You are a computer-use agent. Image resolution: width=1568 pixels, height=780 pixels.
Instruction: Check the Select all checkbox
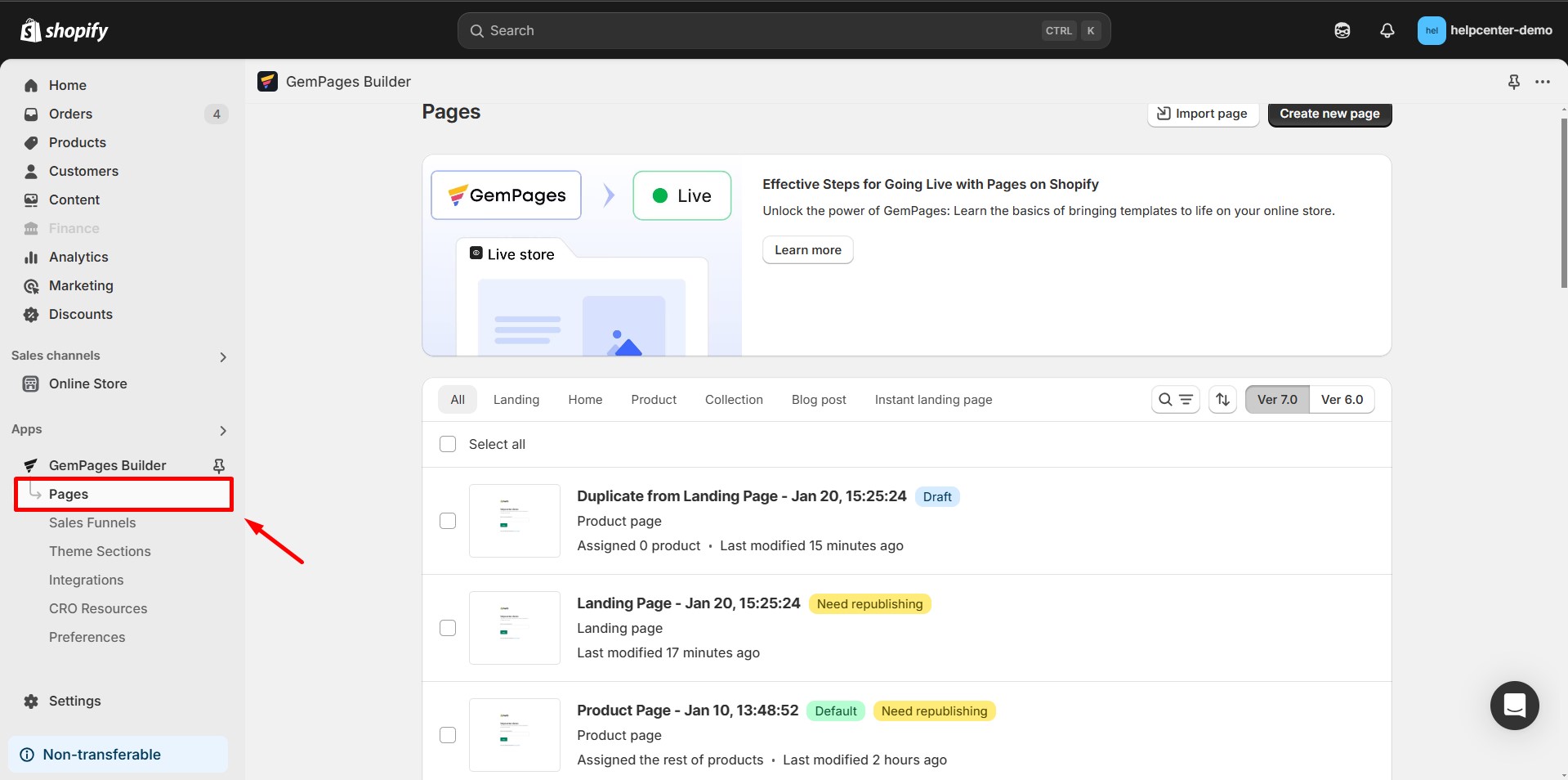click(x=448, y=444)
